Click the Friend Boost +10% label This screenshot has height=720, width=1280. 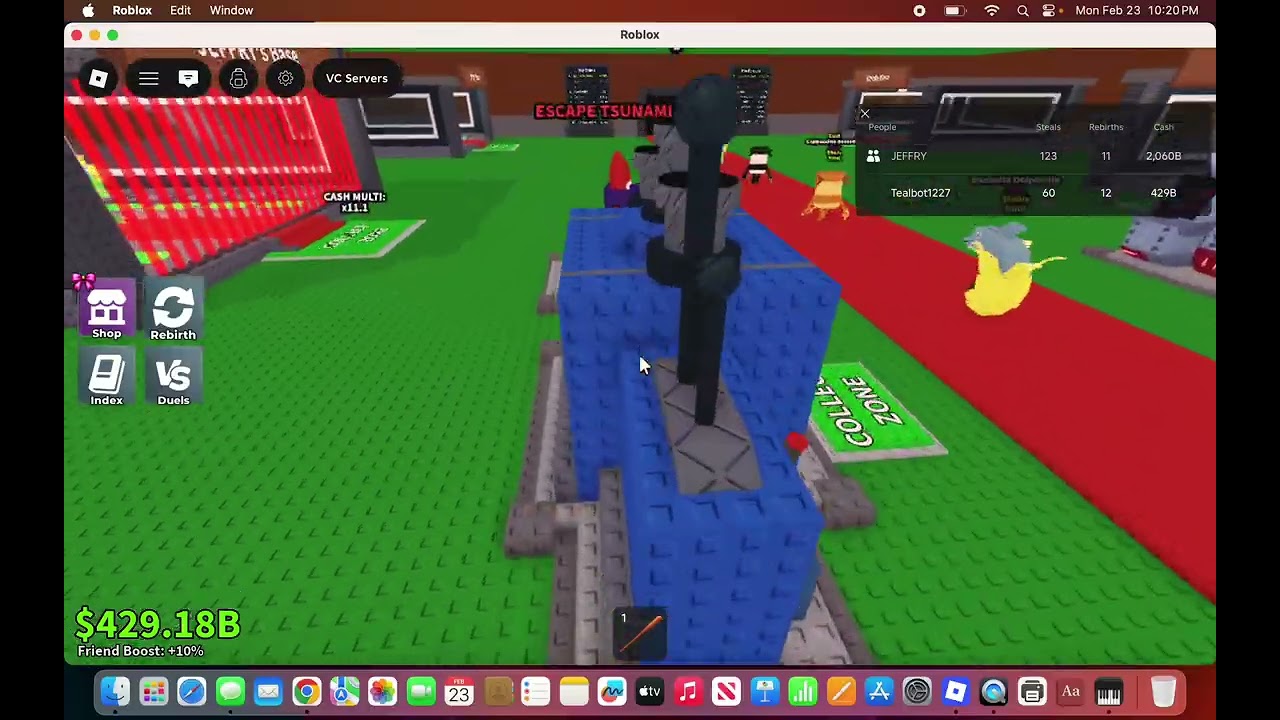(140, 651)
